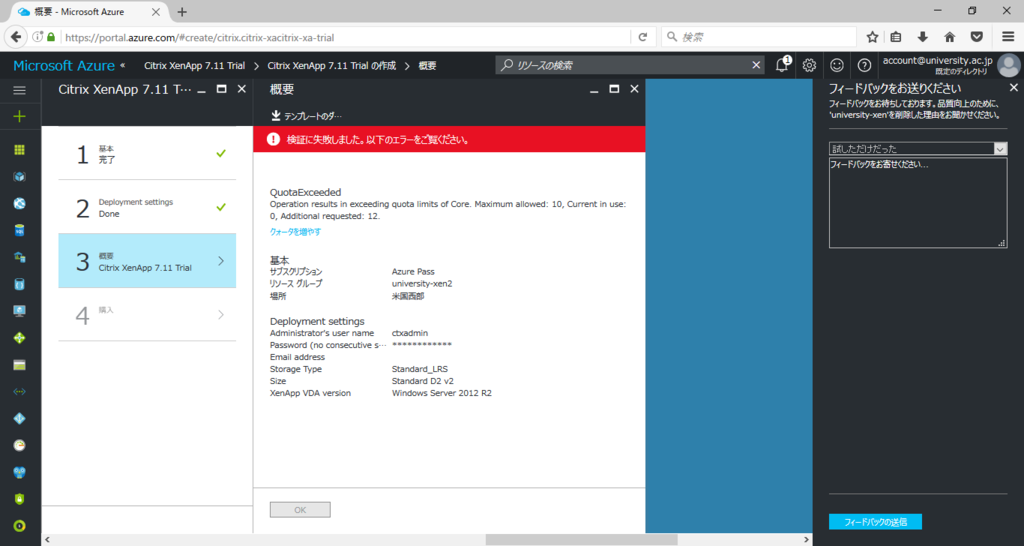This screenshot has width=1024, height=546.
Task: Click 'university-xen2' resource group value
Action: (x=422, y=283)
